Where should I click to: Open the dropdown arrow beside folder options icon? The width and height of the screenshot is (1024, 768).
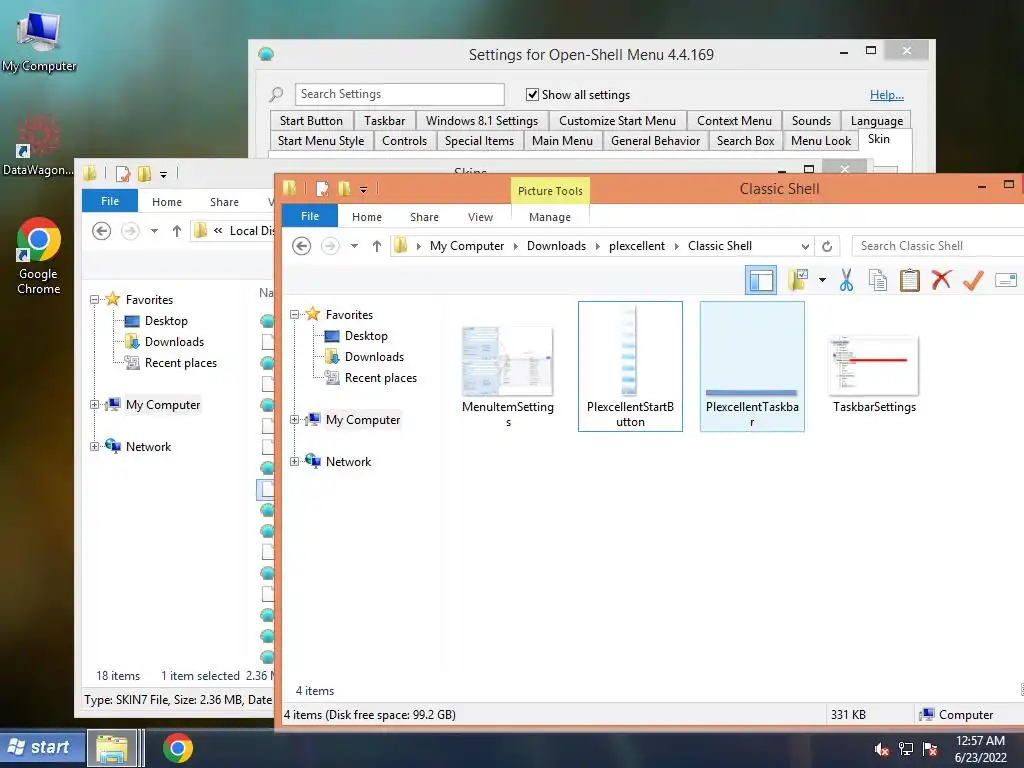pos(822,280)
